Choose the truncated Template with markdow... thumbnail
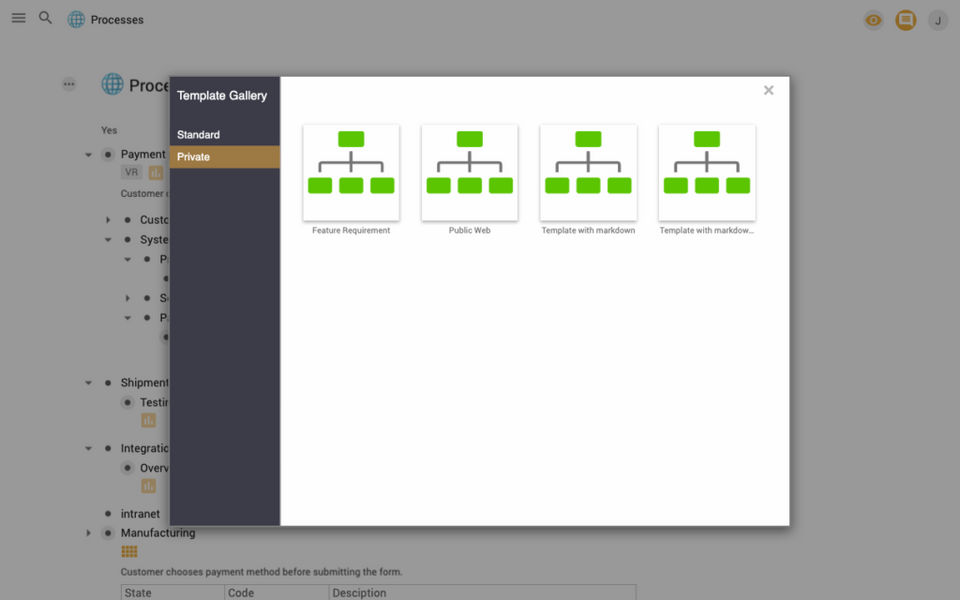 (707, 173)
